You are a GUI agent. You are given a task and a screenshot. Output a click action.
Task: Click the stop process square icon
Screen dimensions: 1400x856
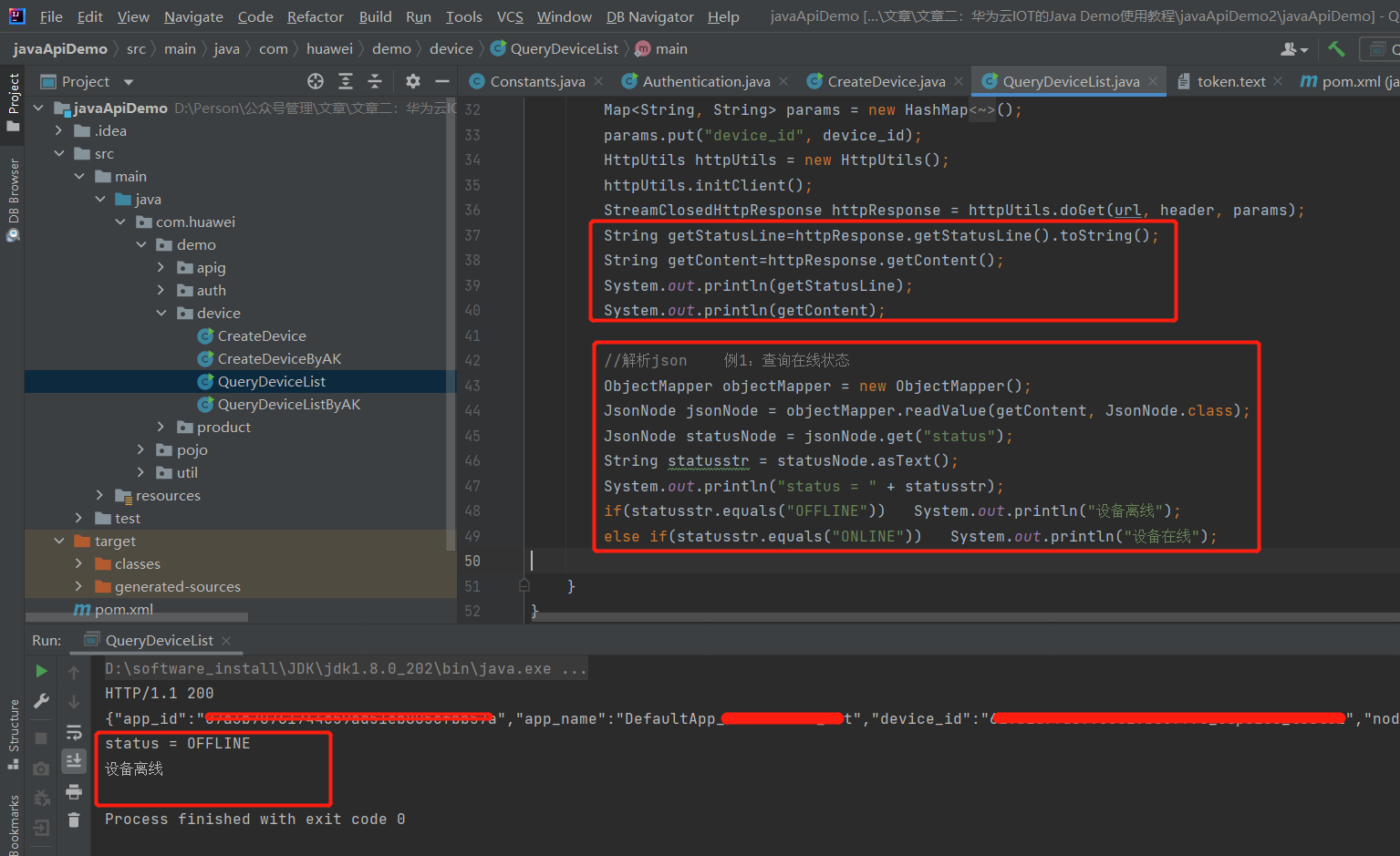[x=41, y=737]
